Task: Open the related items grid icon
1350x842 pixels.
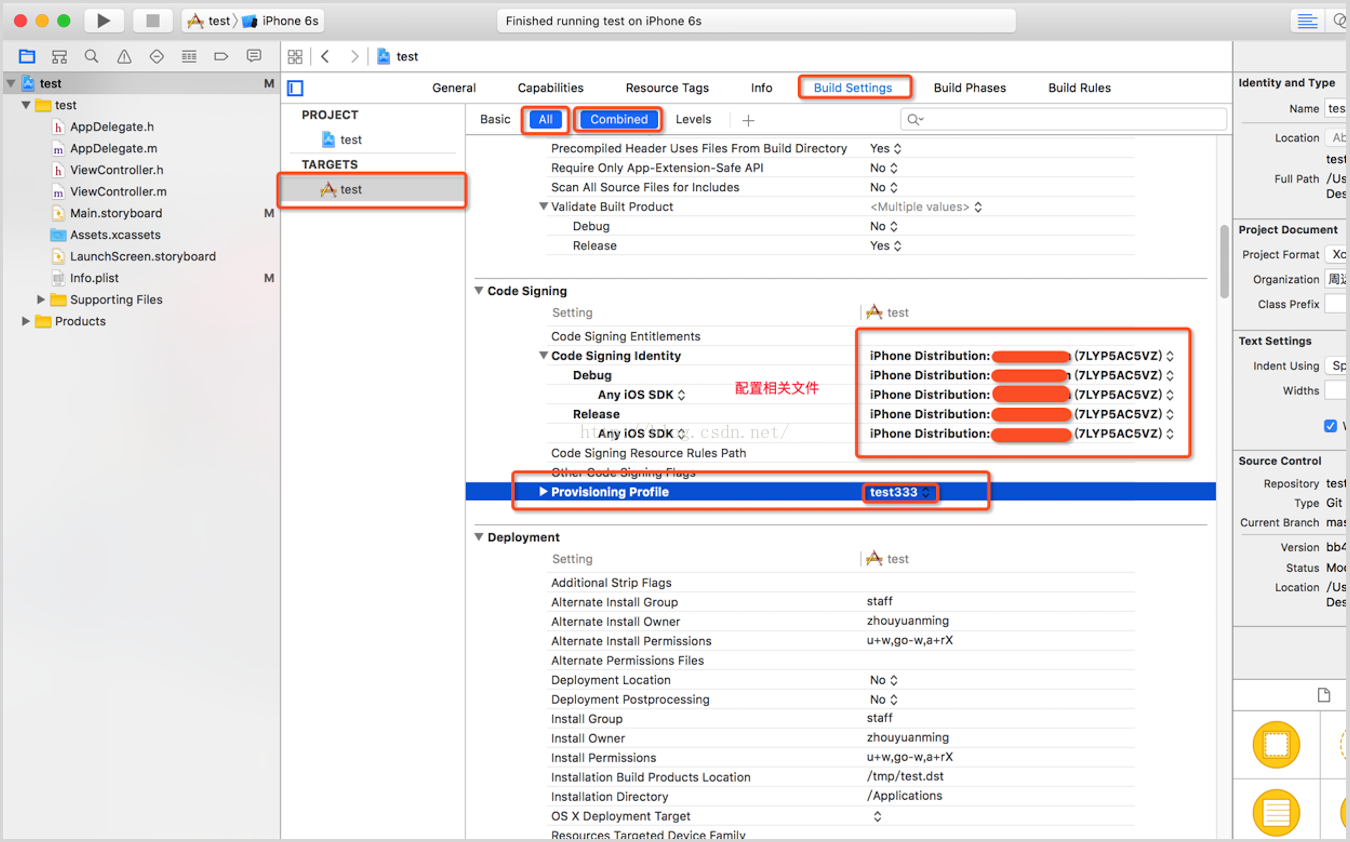Action: 295,57
